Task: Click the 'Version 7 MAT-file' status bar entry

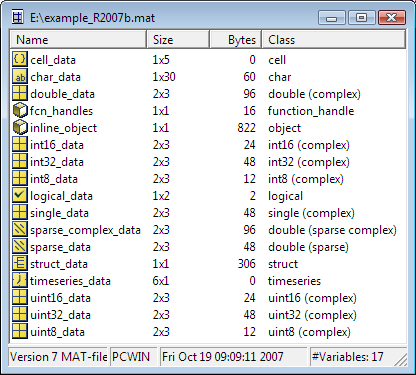Action: [58, 357]
